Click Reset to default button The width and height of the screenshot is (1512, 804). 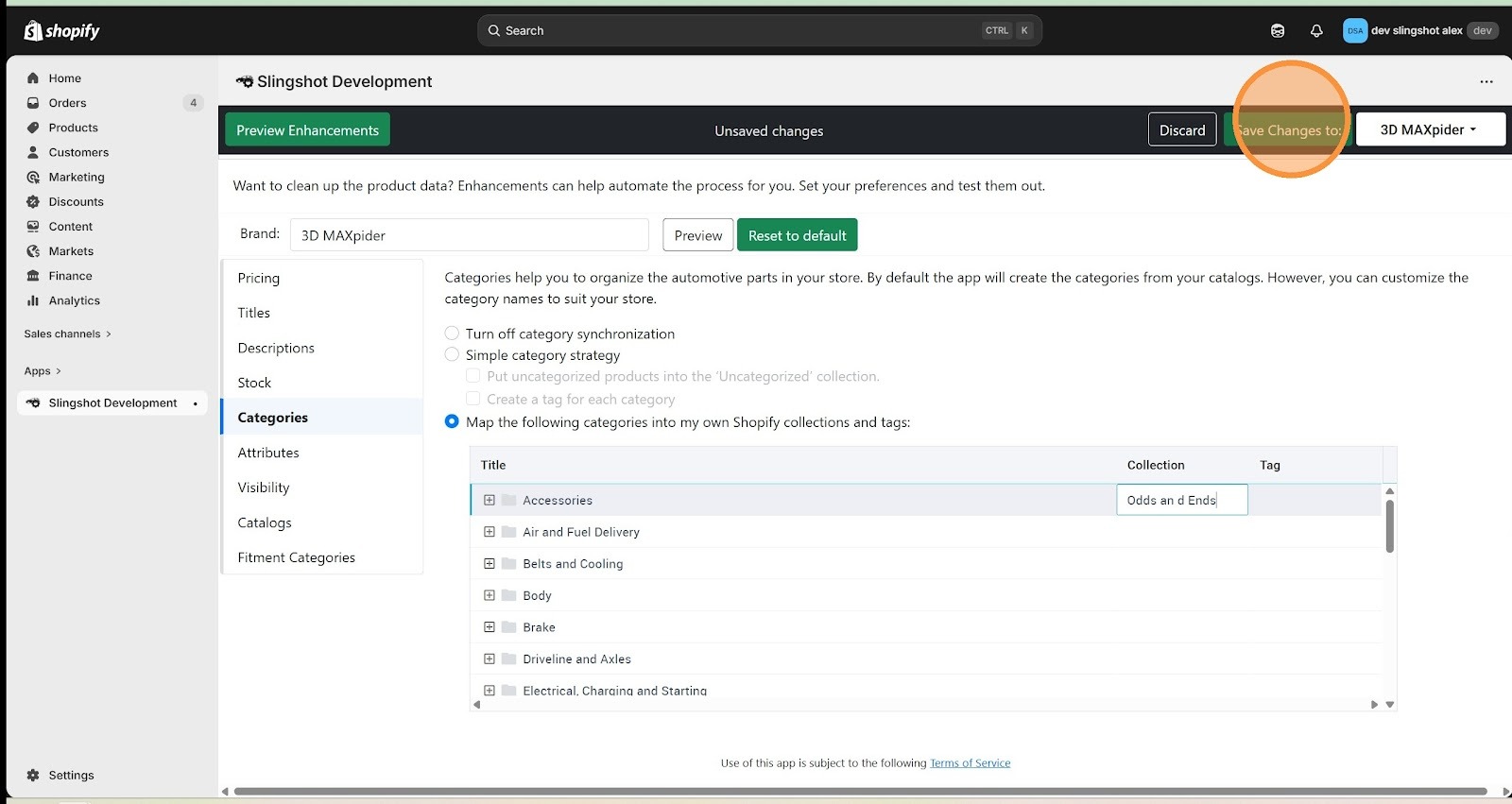pyautogui.click(x=797, y=235)
